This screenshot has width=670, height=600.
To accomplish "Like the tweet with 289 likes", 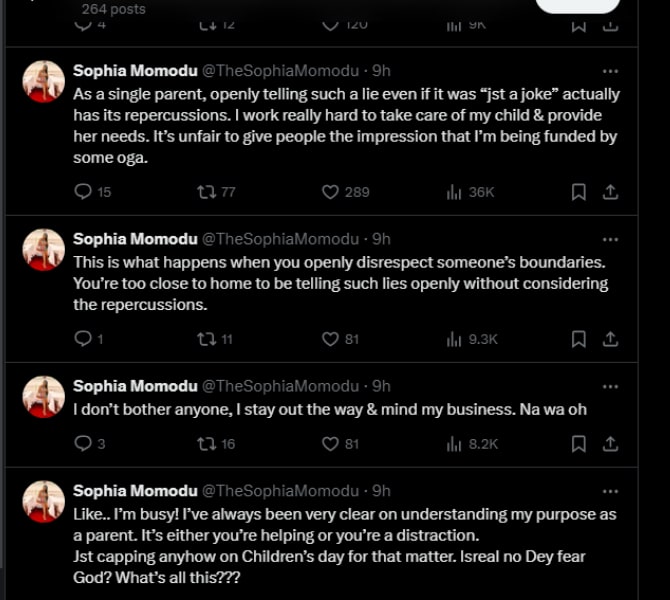I will tap(330, 192).
